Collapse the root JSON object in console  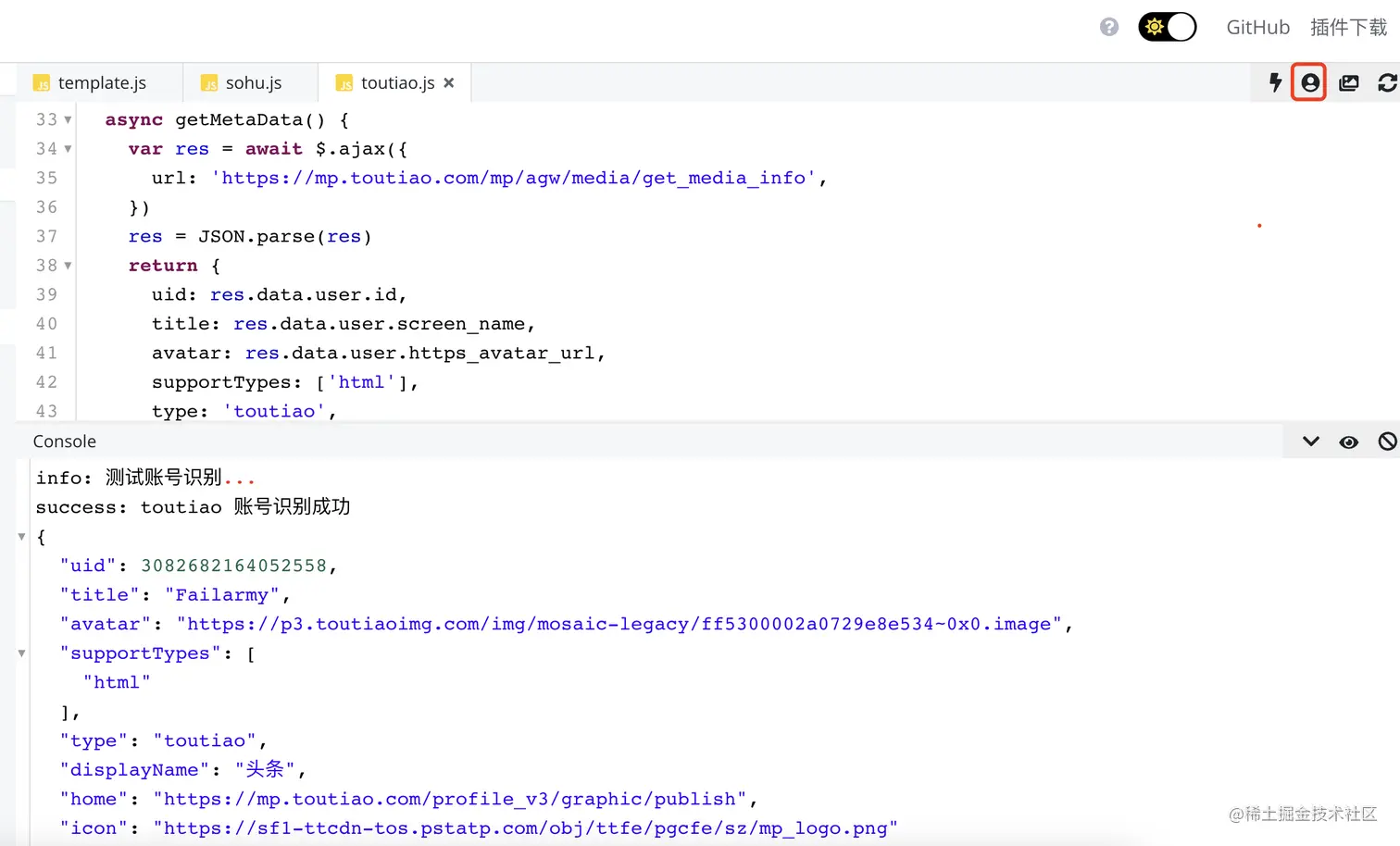click(21, 536)
